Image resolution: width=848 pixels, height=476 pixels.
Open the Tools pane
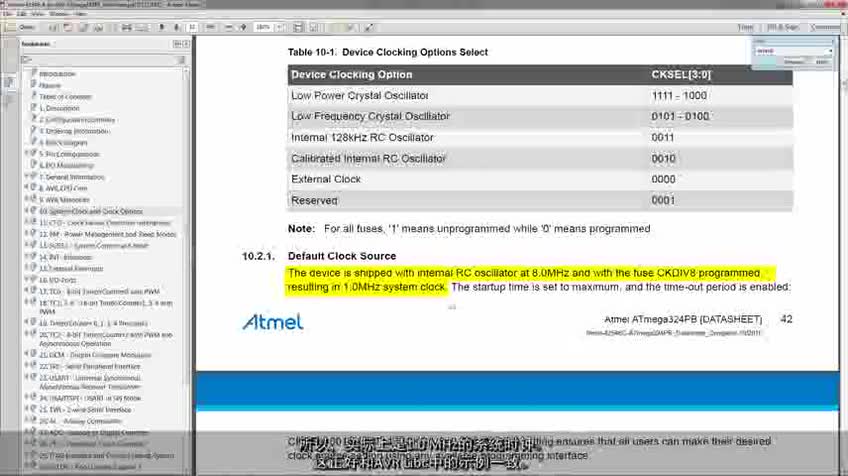[x=746, y=27]
